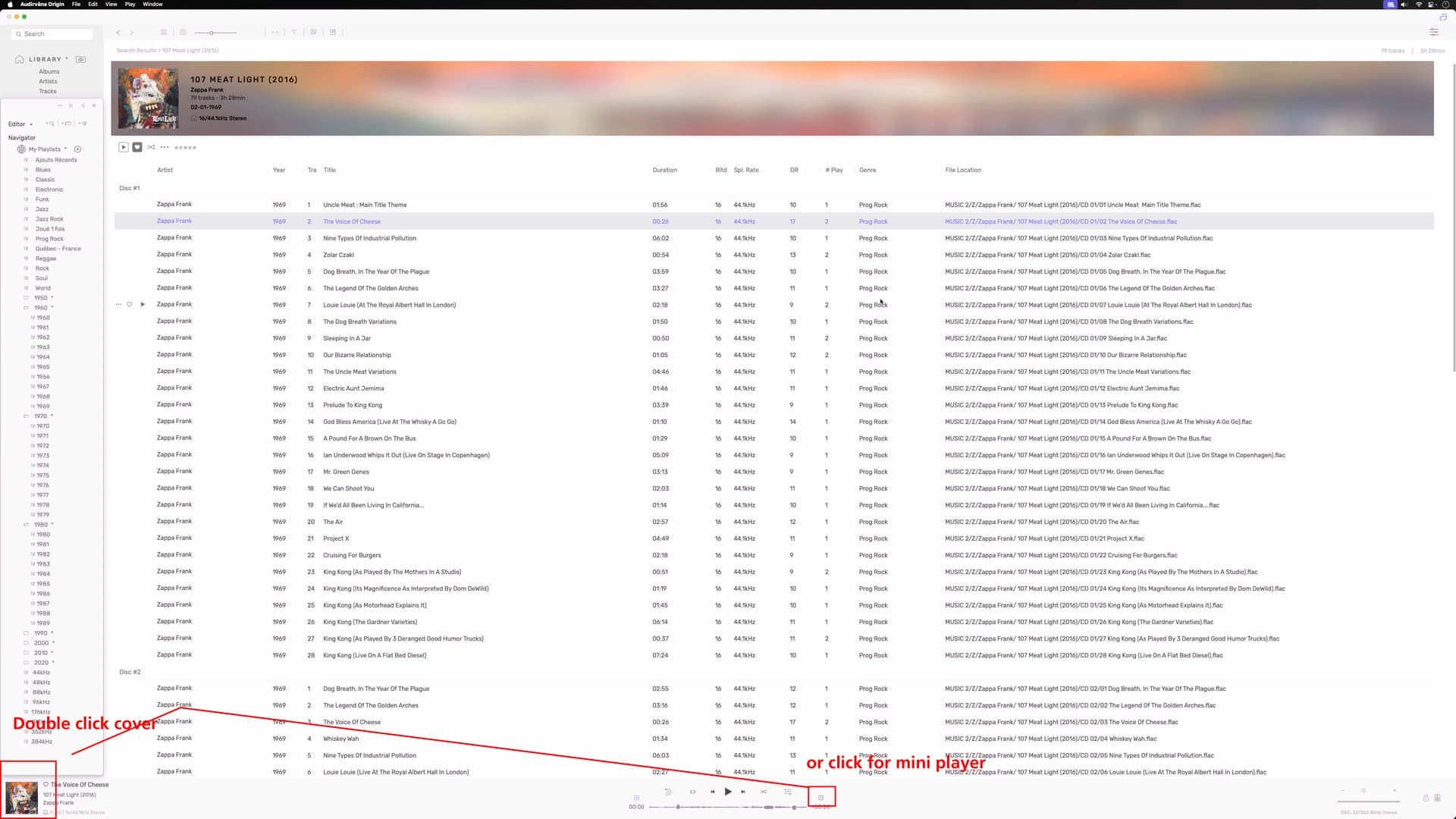
Task: Toggle album favorite heart button
Action: tap(137, 147)
